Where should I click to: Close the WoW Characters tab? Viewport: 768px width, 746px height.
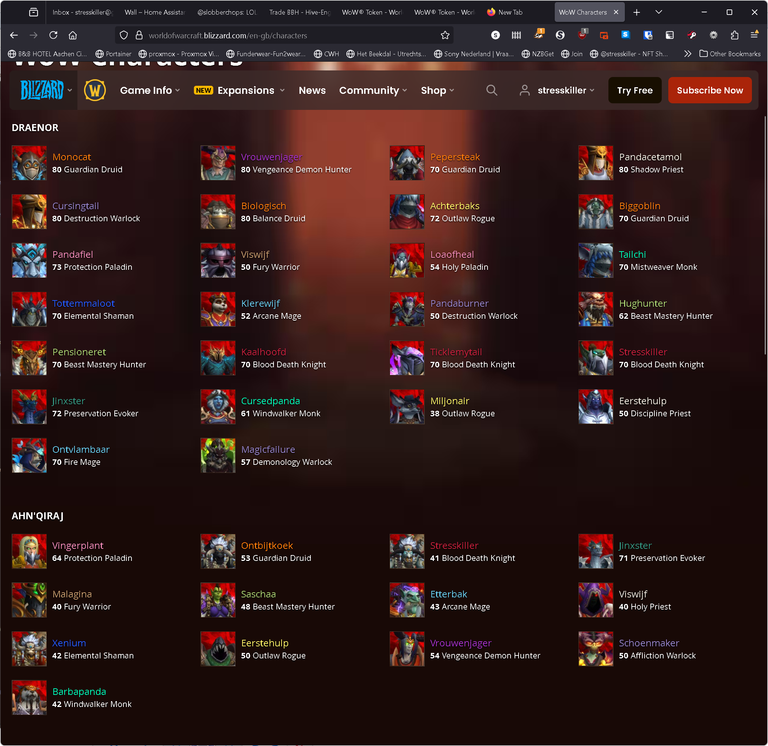(616, 12)
